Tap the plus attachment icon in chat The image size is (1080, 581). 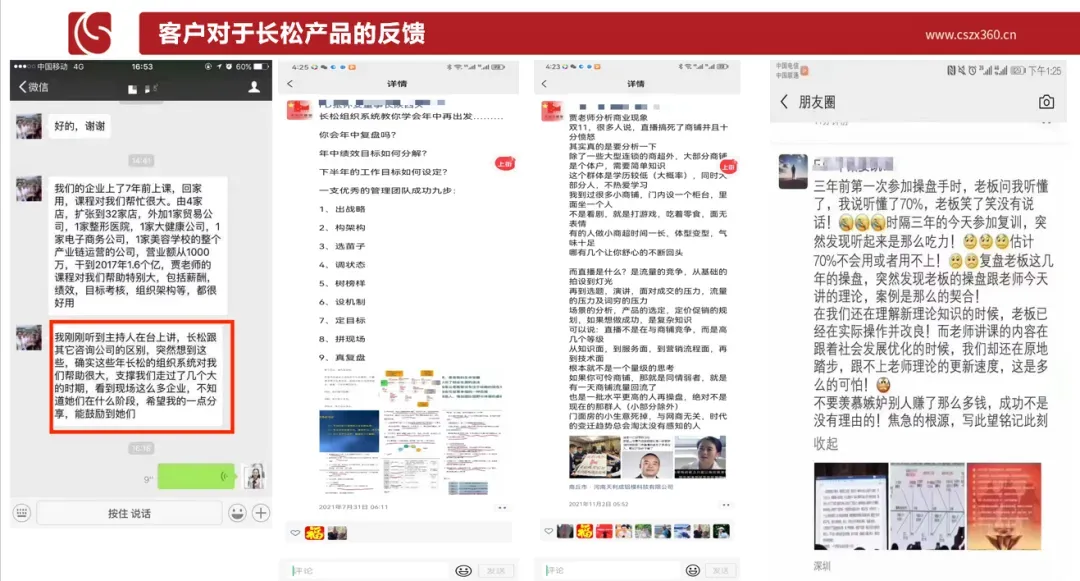click(261, 513)
